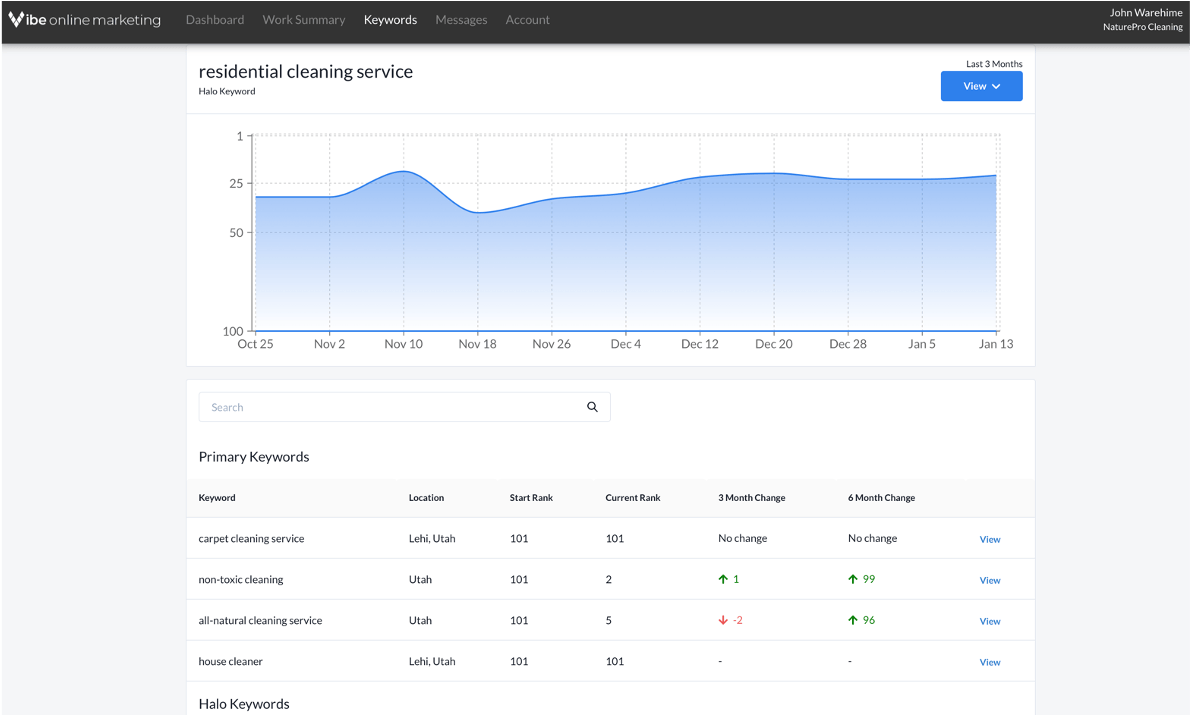Click the Vibe online marketing logo
This screenshot has height=716, width=1191.
click(85, 20)
